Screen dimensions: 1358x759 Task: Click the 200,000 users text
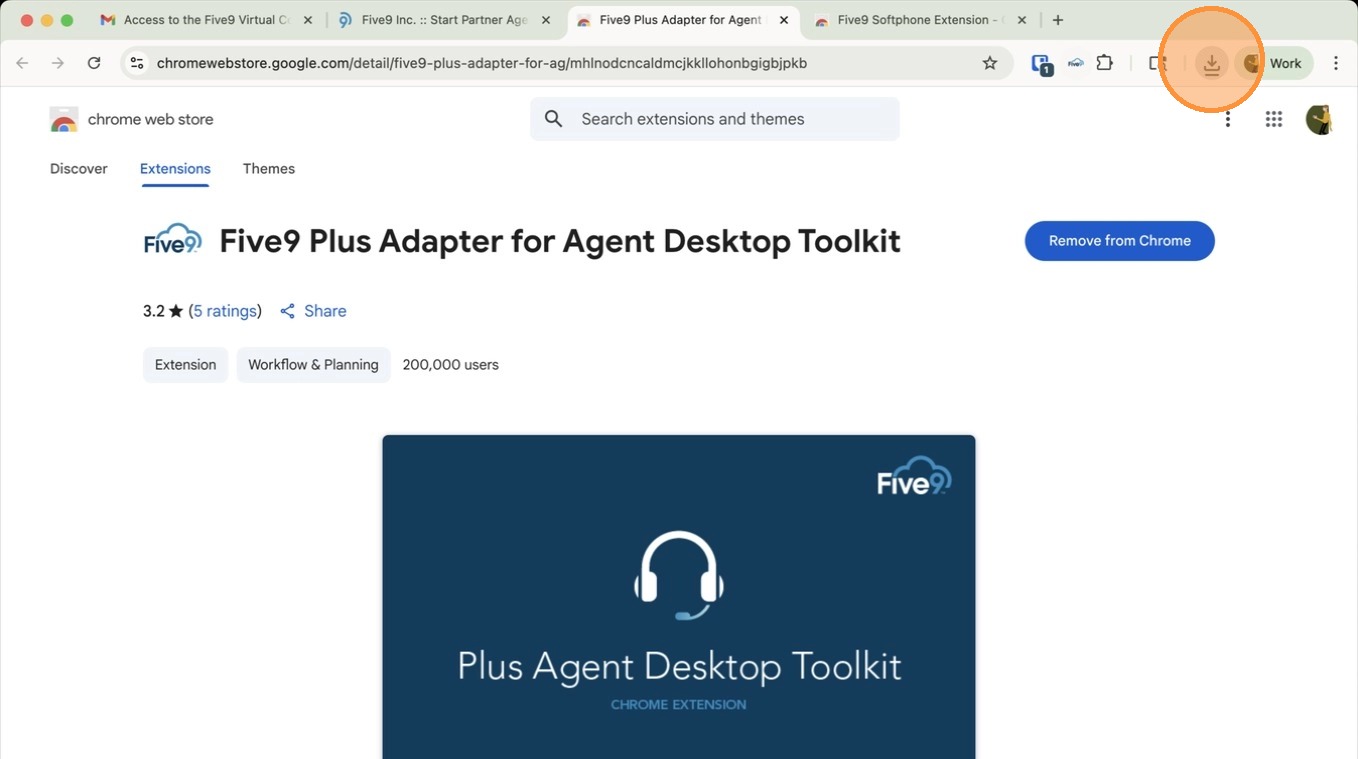[451, 365]
